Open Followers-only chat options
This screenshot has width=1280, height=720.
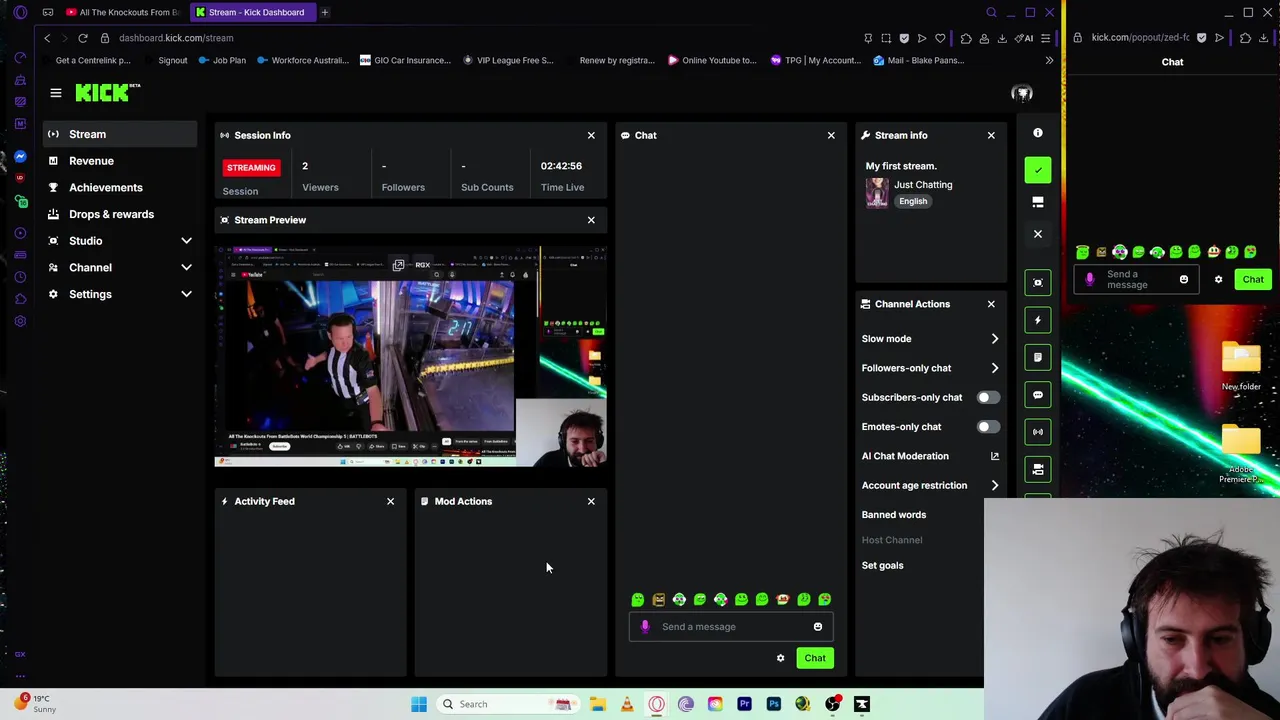(x=930, y=368)
